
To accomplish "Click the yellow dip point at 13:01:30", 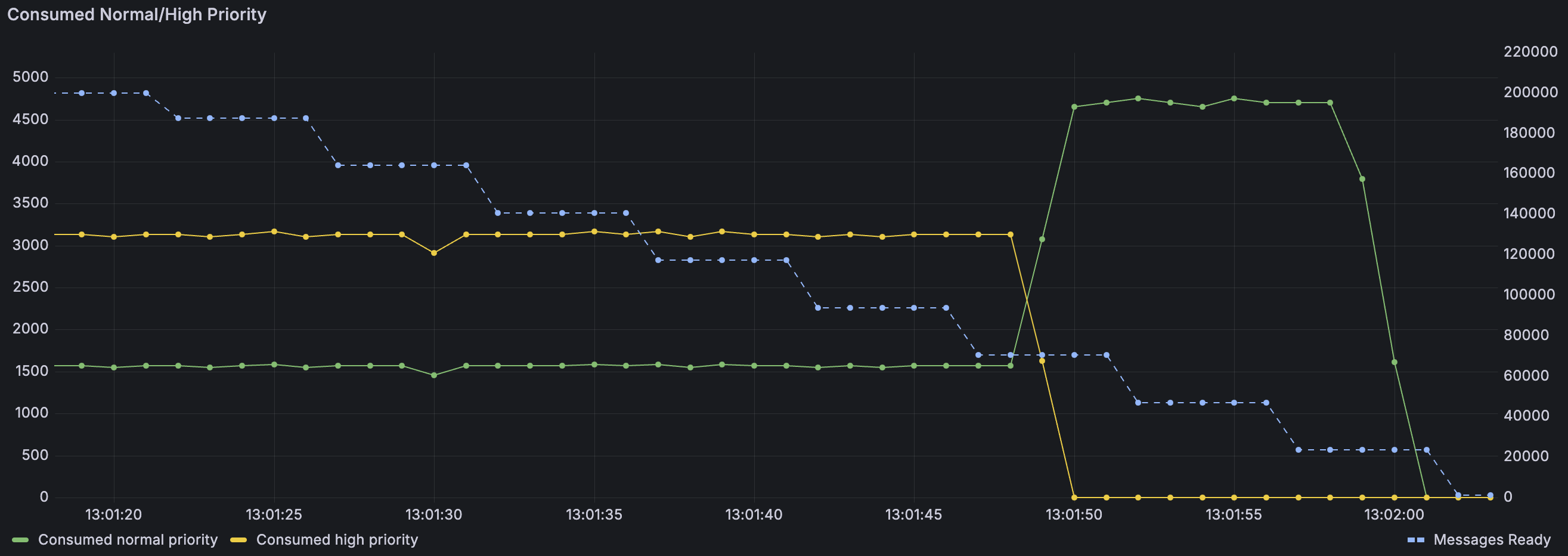I will (x=434, y=253).
